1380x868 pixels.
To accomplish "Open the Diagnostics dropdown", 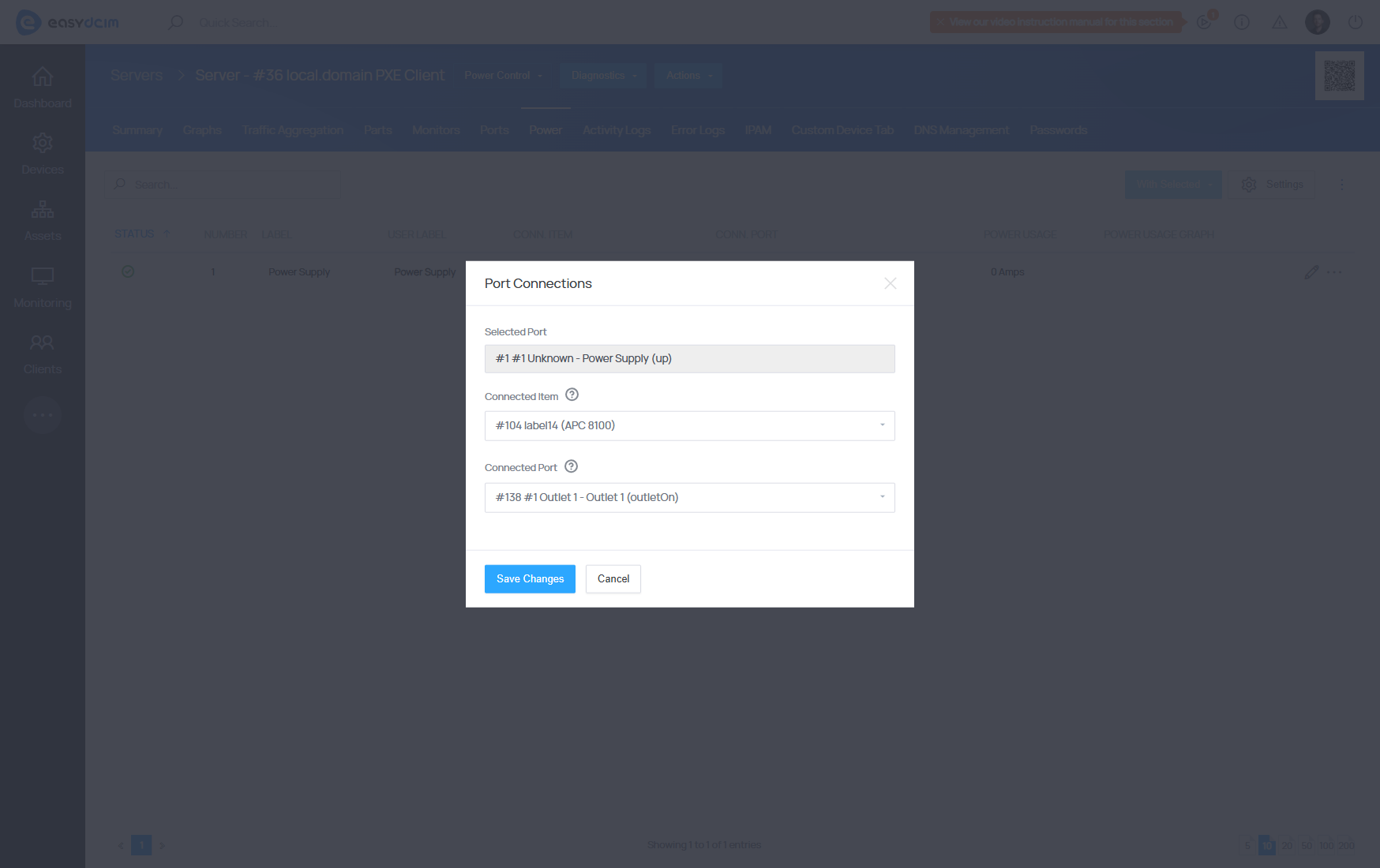I will click(x=603, y=76).
